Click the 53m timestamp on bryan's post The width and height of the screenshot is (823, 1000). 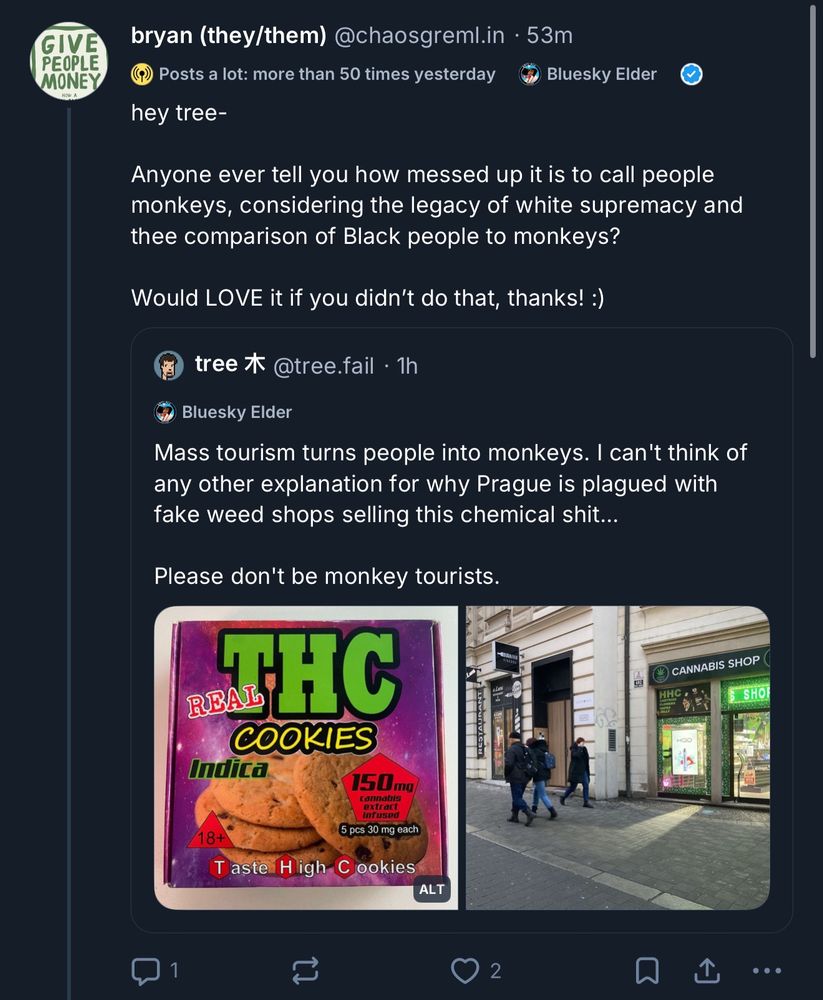point(551,35)
